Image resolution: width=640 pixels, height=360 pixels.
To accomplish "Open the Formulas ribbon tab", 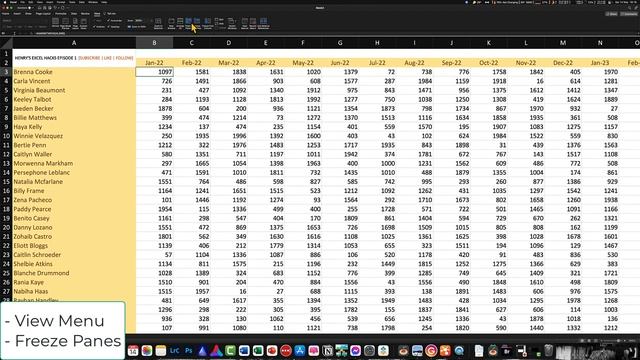I will (x=61, y=13).
